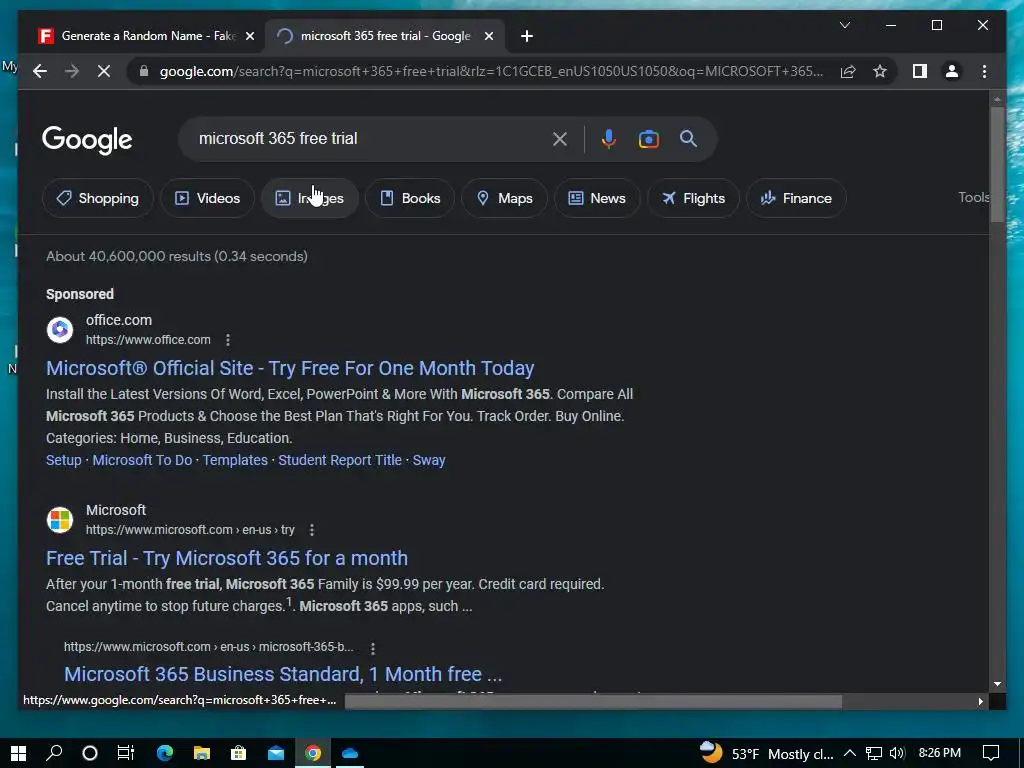Open a new browser tab

pyautogui.click(x=527, y=36)
